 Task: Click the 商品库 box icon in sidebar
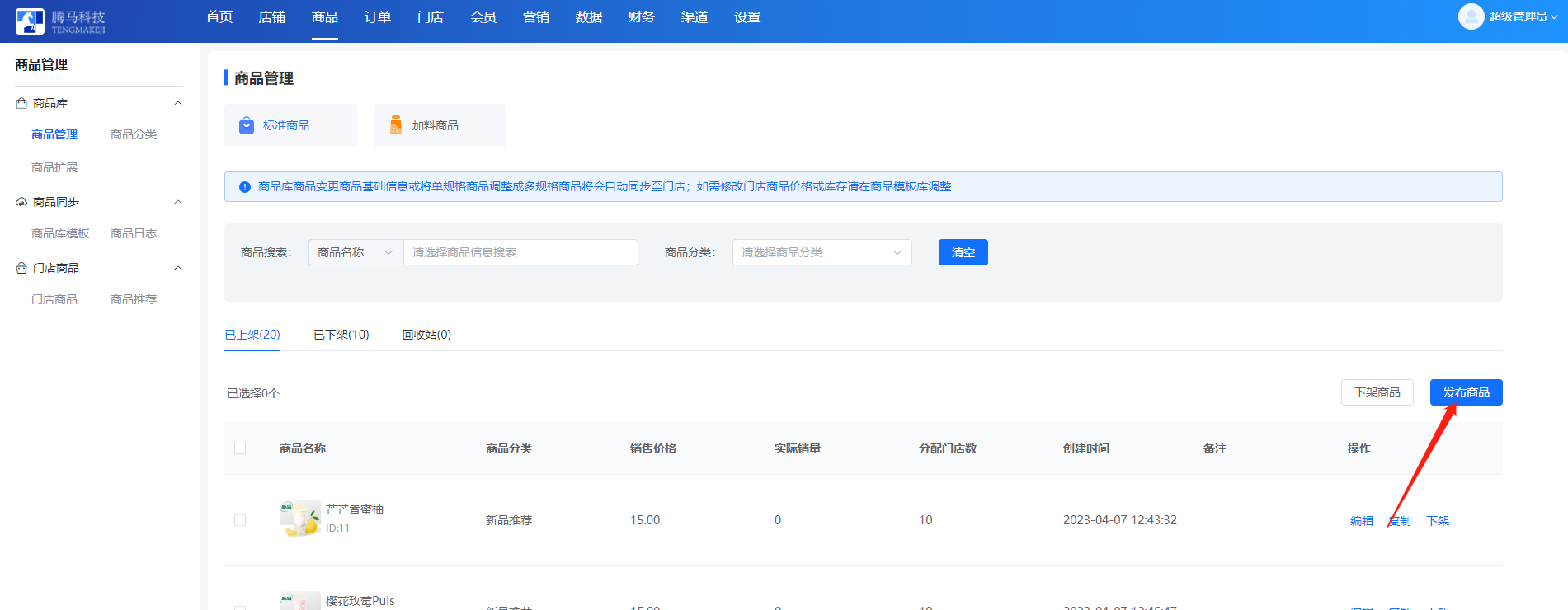pos(21,103)
